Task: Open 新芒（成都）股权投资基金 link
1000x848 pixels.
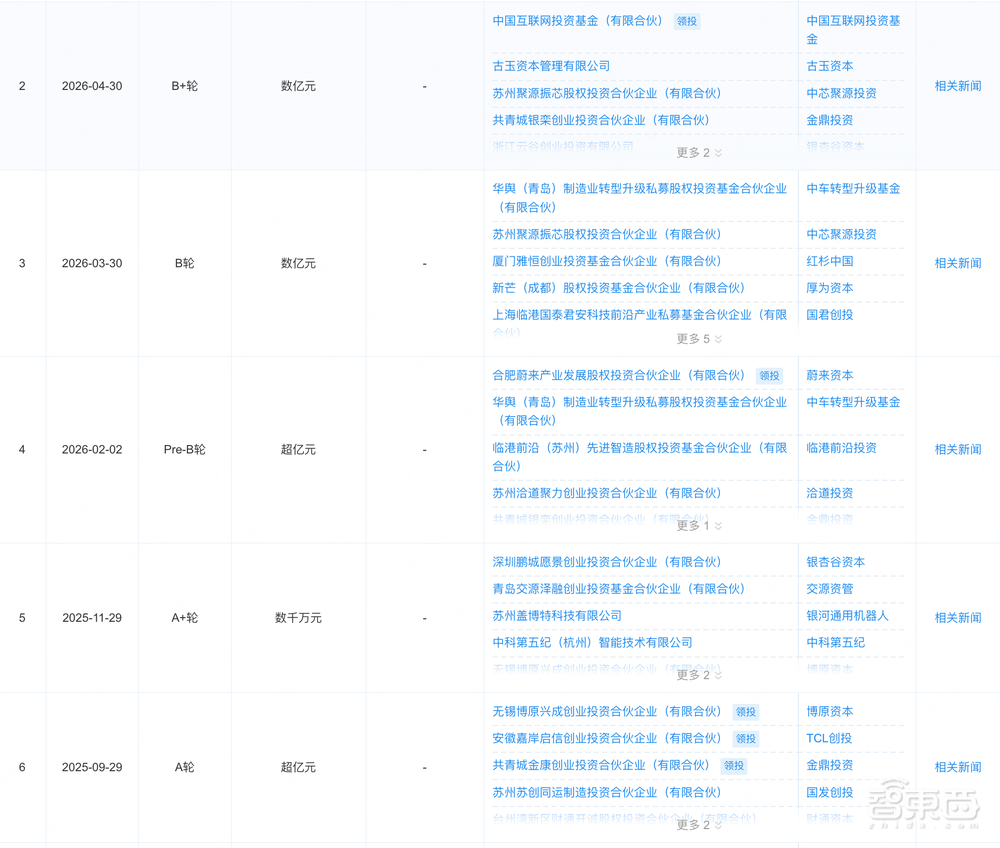Action: coord(619,288)
